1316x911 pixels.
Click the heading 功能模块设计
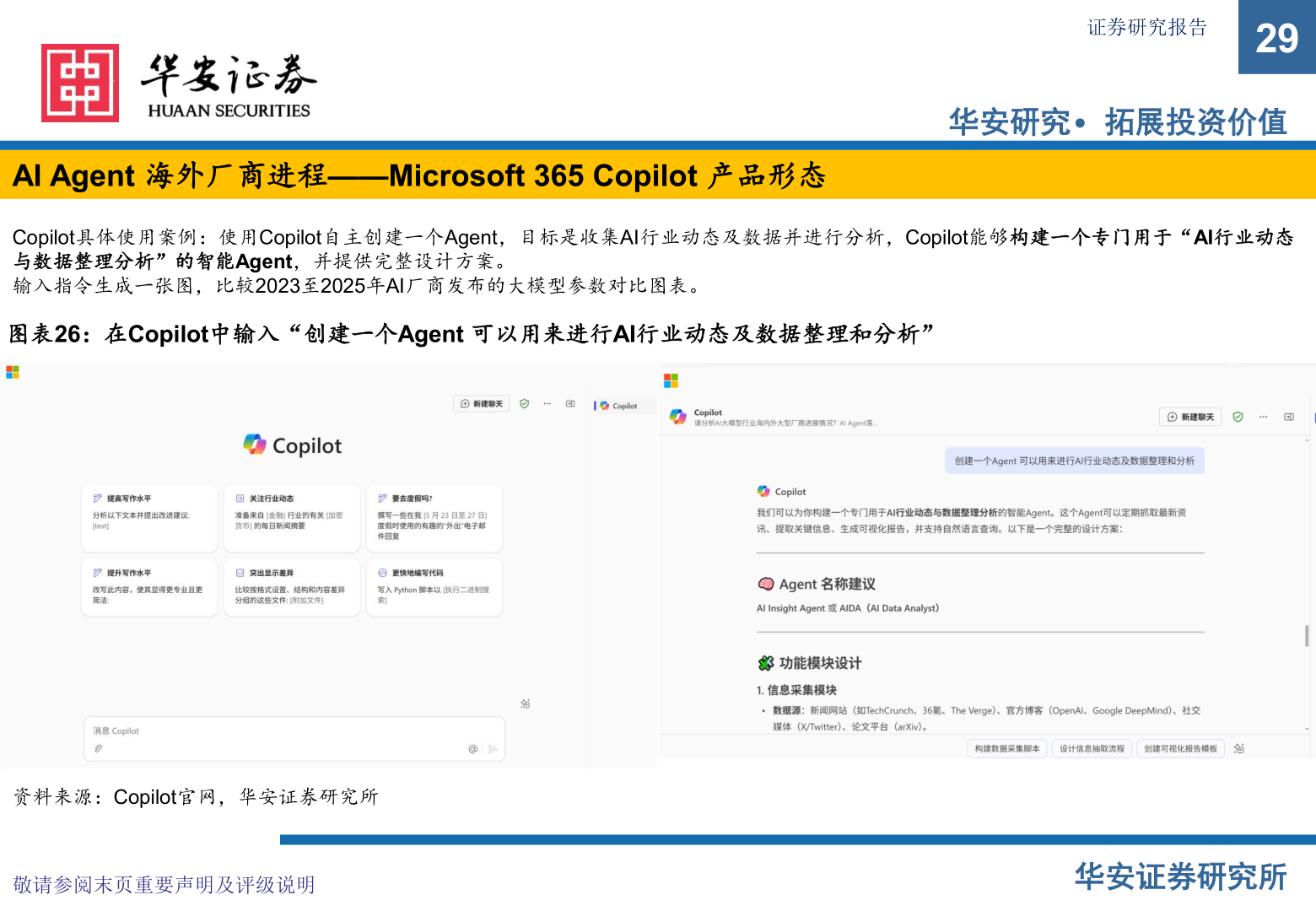coord(820,663)
